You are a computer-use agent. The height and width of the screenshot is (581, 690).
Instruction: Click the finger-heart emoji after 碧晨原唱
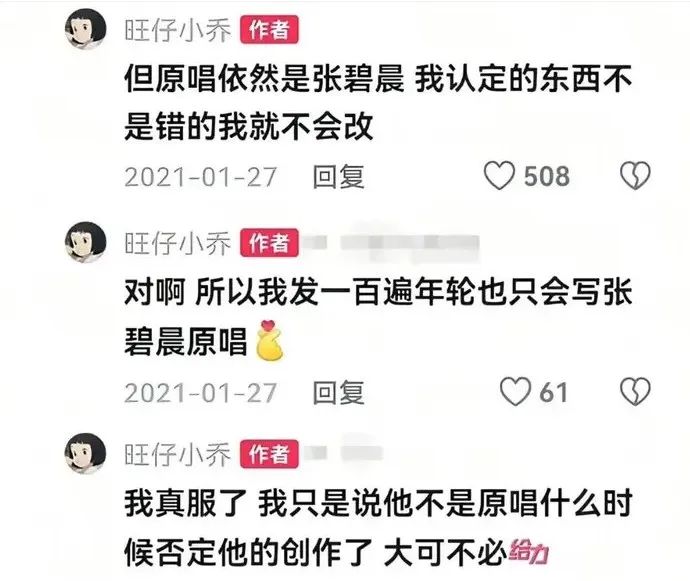[x=270, y=341]
